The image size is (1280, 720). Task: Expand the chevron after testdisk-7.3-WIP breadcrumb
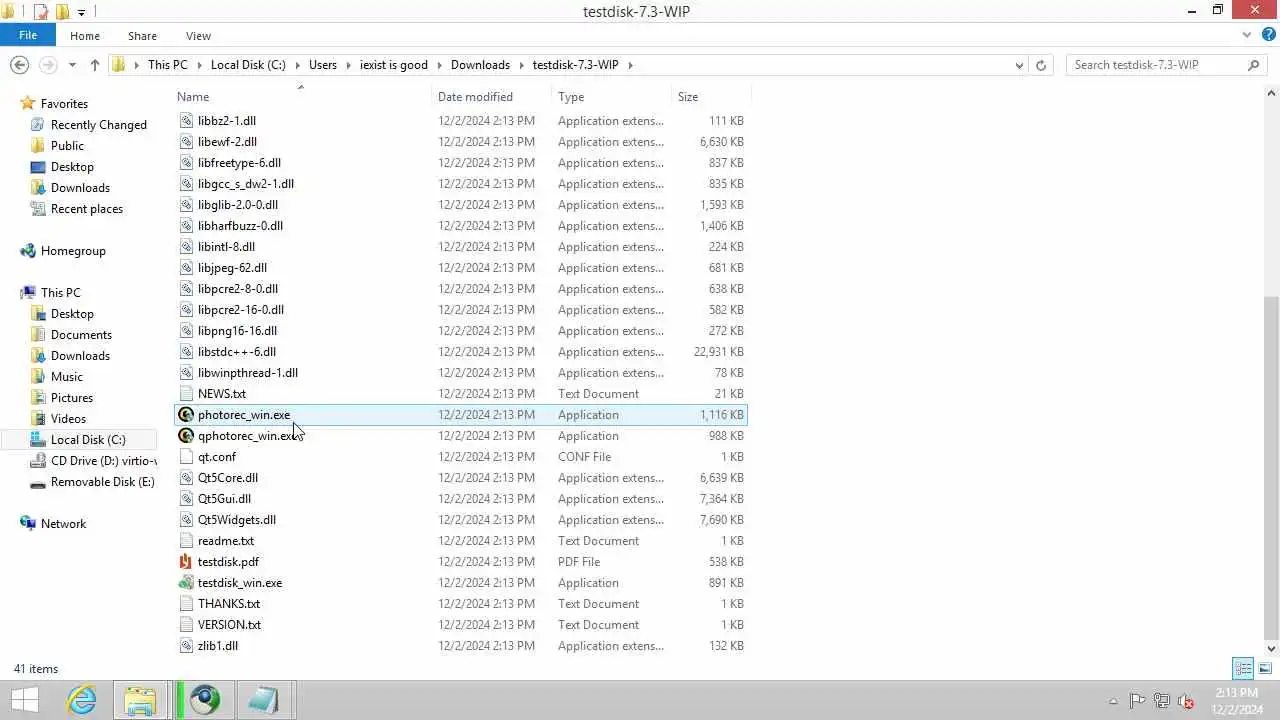630,65
